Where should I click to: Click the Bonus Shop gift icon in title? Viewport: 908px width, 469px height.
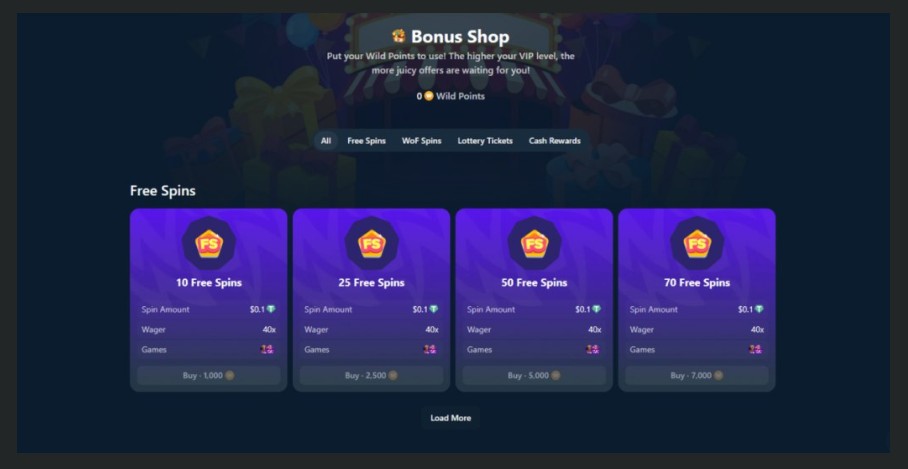[x=398, y=36]
